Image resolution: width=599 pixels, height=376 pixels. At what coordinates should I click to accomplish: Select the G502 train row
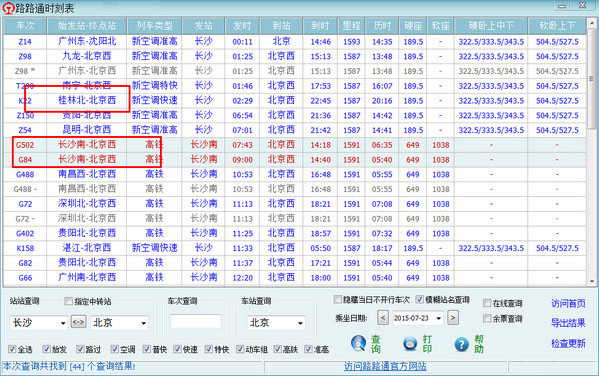click(x=294, y=145)
